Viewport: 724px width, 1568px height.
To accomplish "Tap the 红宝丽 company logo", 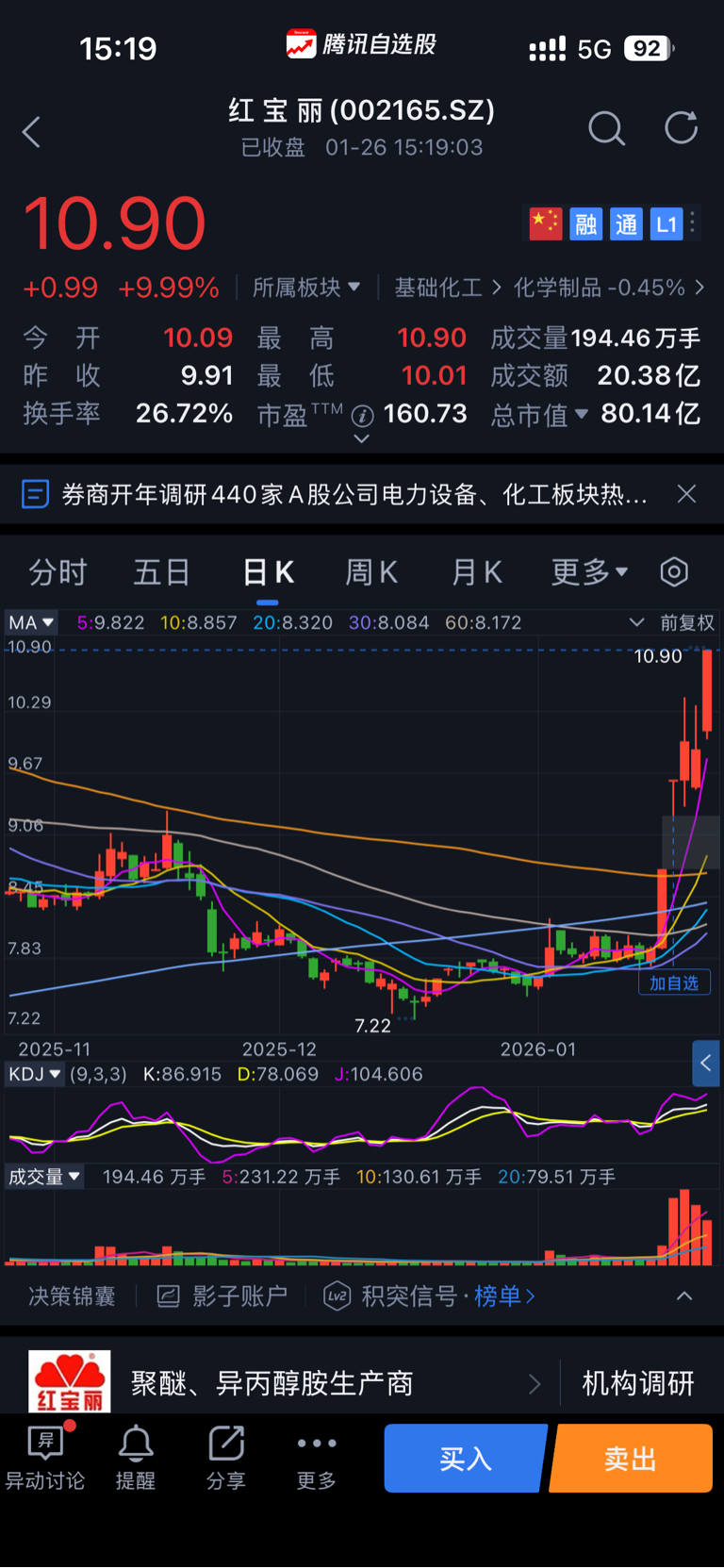I will [69, 1381].
